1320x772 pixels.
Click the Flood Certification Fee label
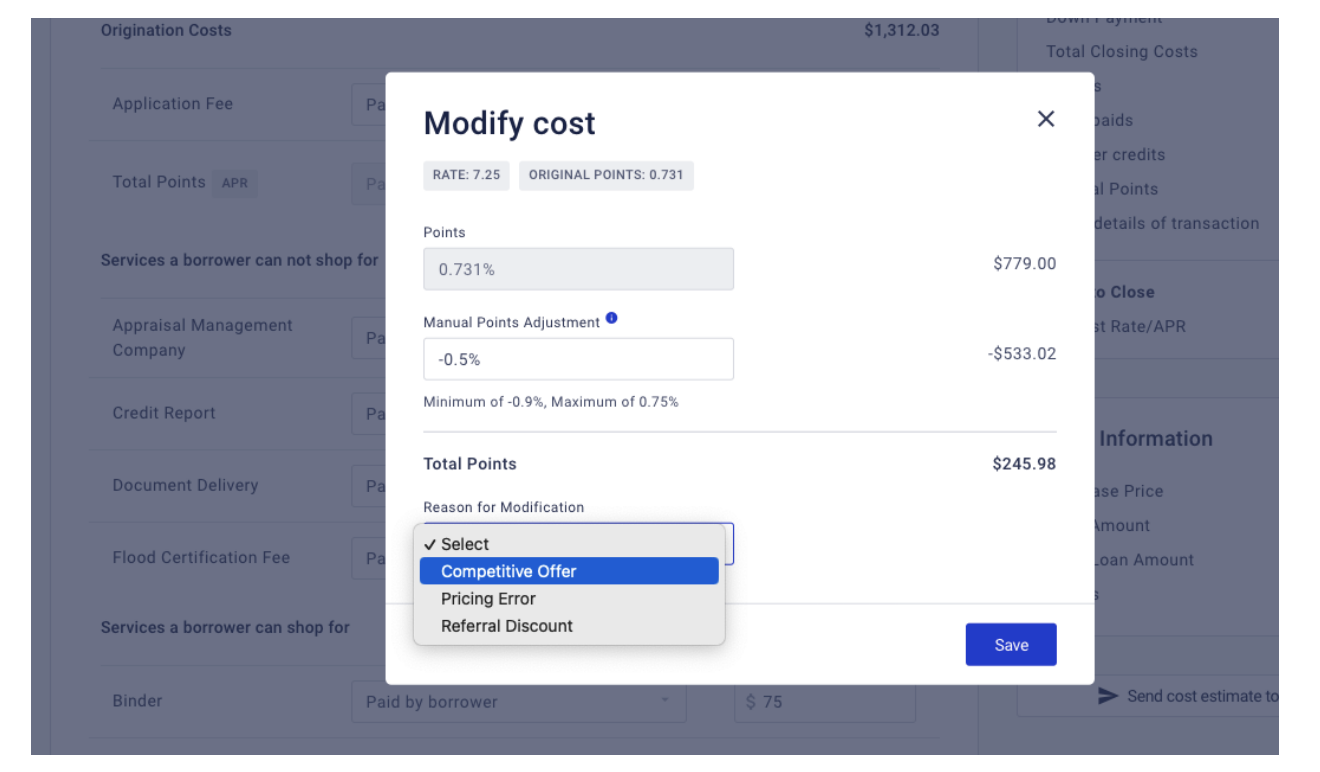pos(201,558)
